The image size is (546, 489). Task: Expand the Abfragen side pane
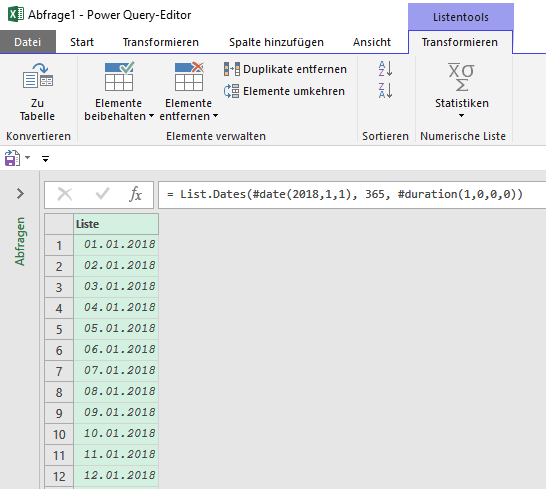[x=20, y=194]
